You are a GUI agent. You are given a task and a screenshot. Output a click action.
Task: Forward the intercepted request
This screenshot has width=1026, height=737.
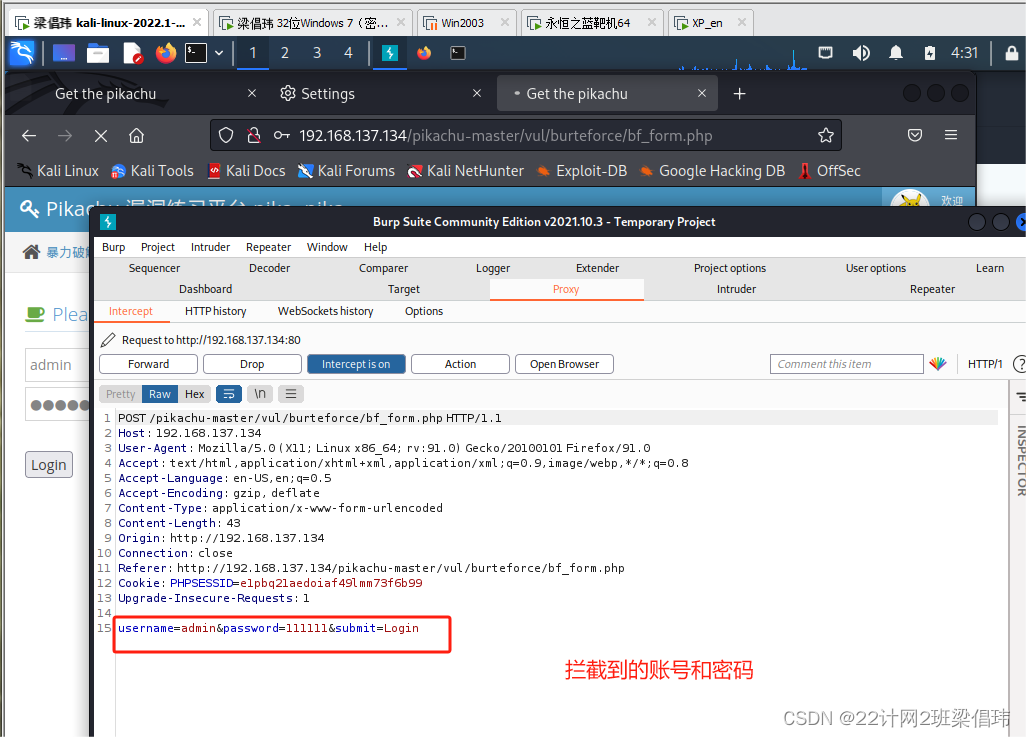[149, 364]
